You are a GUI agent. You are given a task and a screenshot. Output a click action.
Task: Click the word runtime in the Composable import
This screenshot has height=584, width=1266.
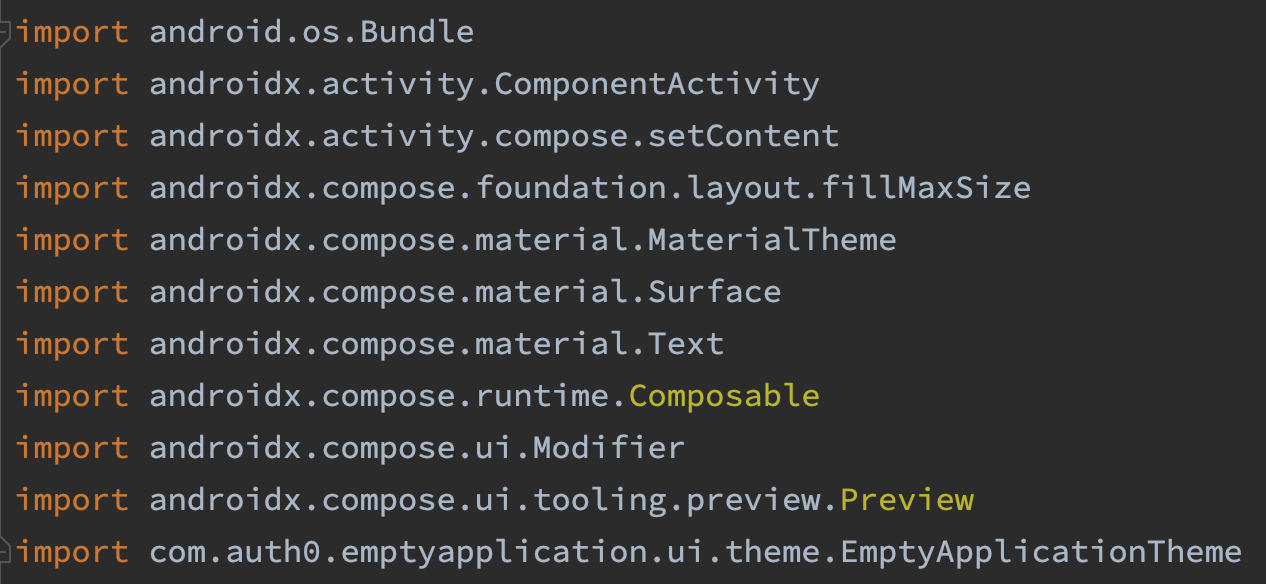pos(542,396)
